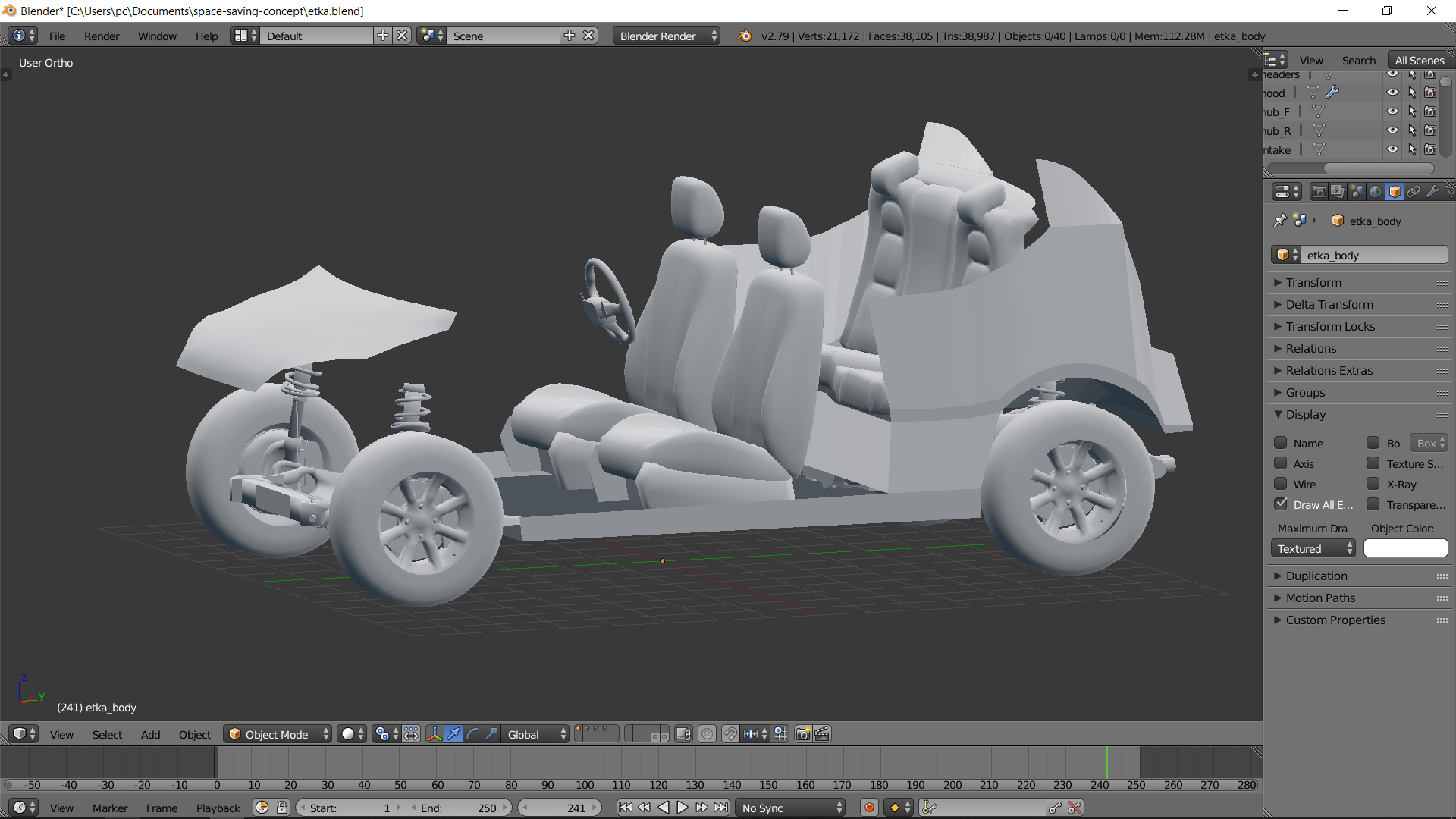This screenshot has width=1456, height=819.
Task: Enable the X-Ray display checkbox
Action: [x=1373, y=484]
